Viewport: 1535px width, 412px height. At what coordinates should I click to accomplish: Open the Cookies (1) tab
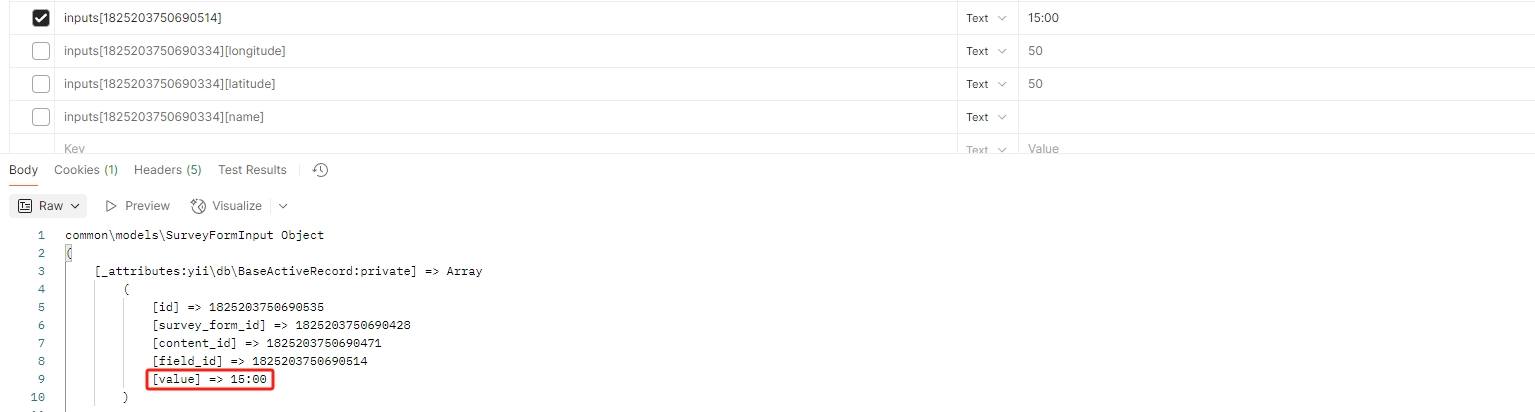(86, 170)
